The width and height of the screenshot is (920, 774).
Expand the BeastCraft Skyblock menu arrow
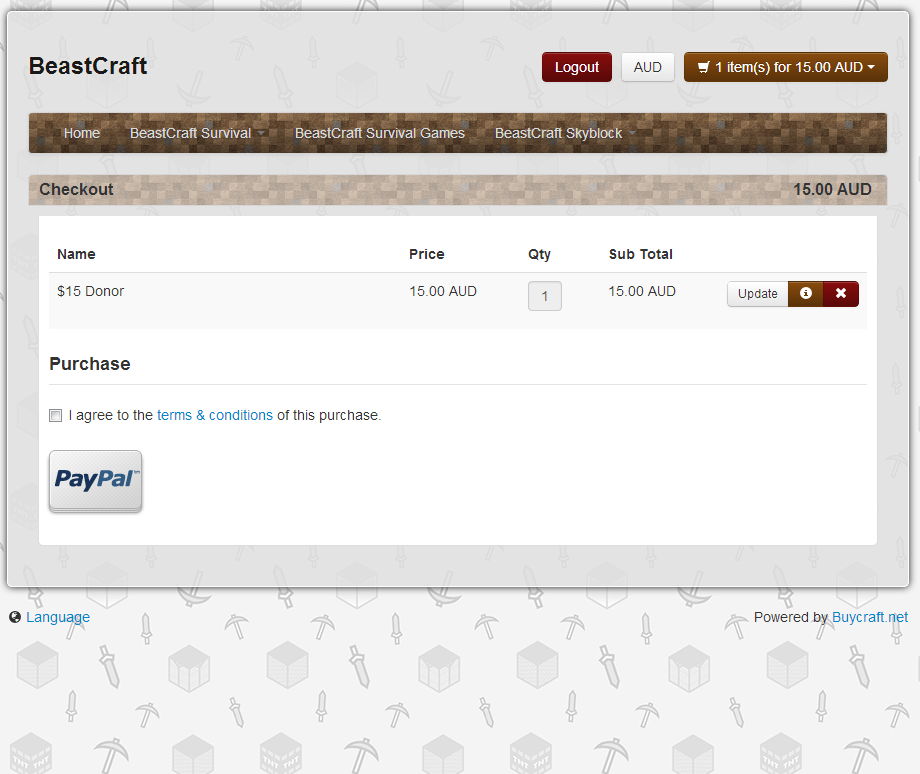(x=632, y=134)
